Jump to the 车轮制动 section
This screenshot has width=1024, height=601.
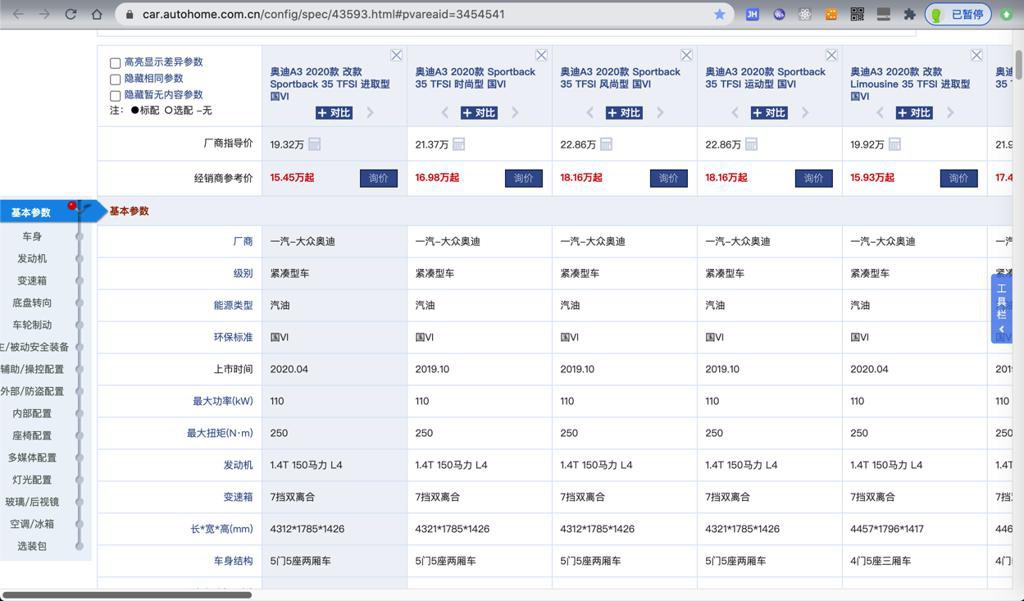[x=32, y=325]
